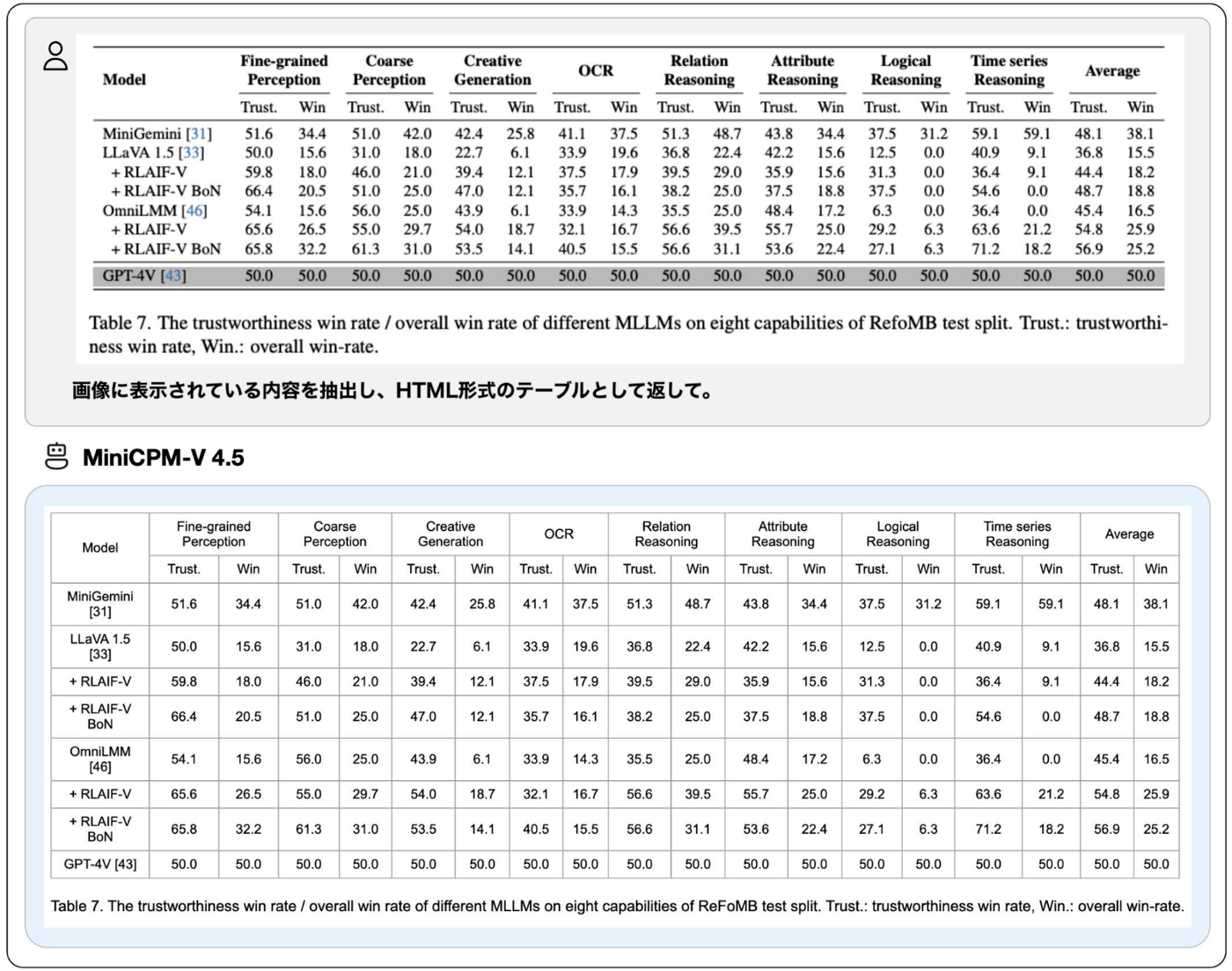Click the 45.4 cell in the response table
Viewport: 1232px width, 971px height.
[1107, 759]
